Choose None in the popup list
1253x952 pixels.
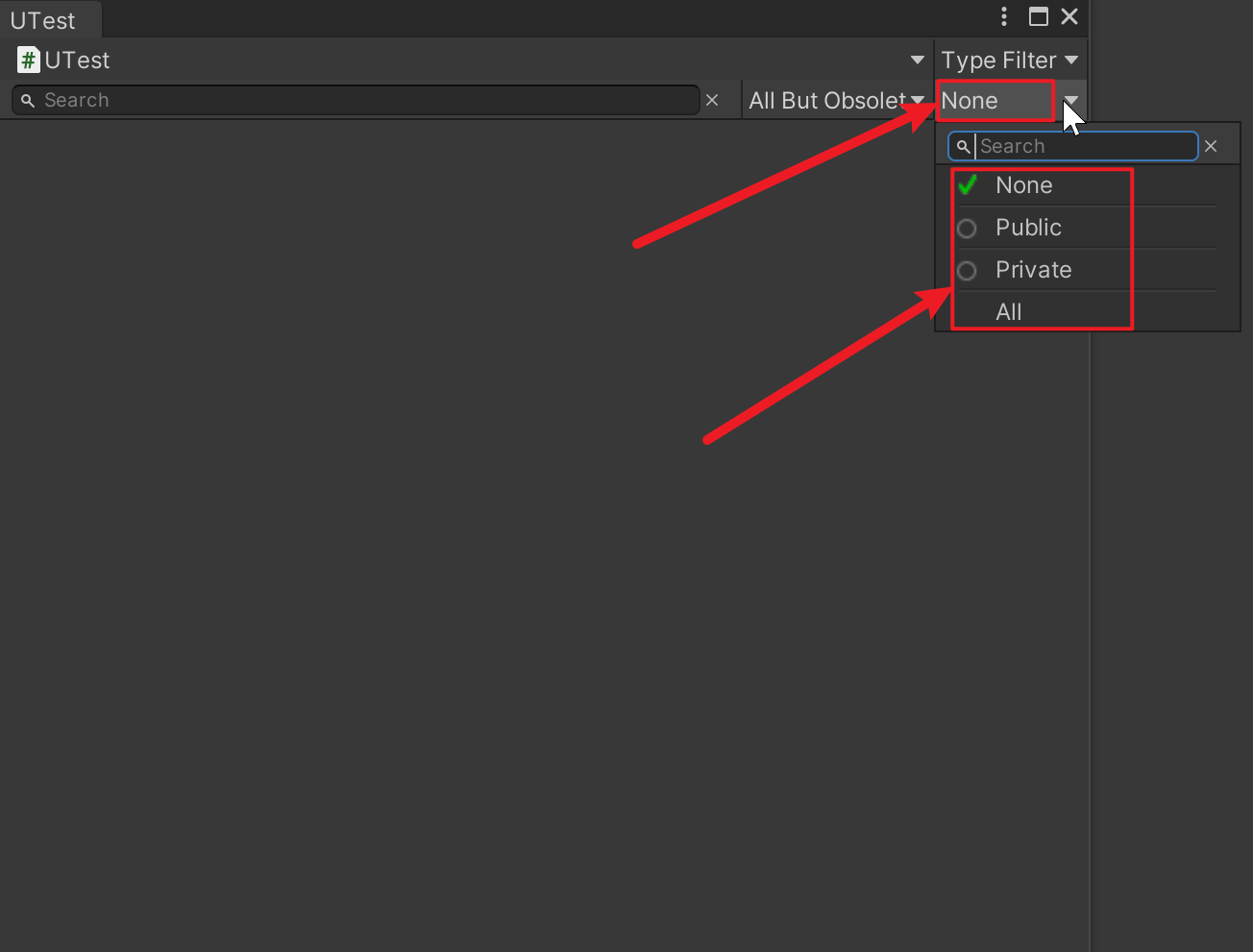tap(1086, 185)
